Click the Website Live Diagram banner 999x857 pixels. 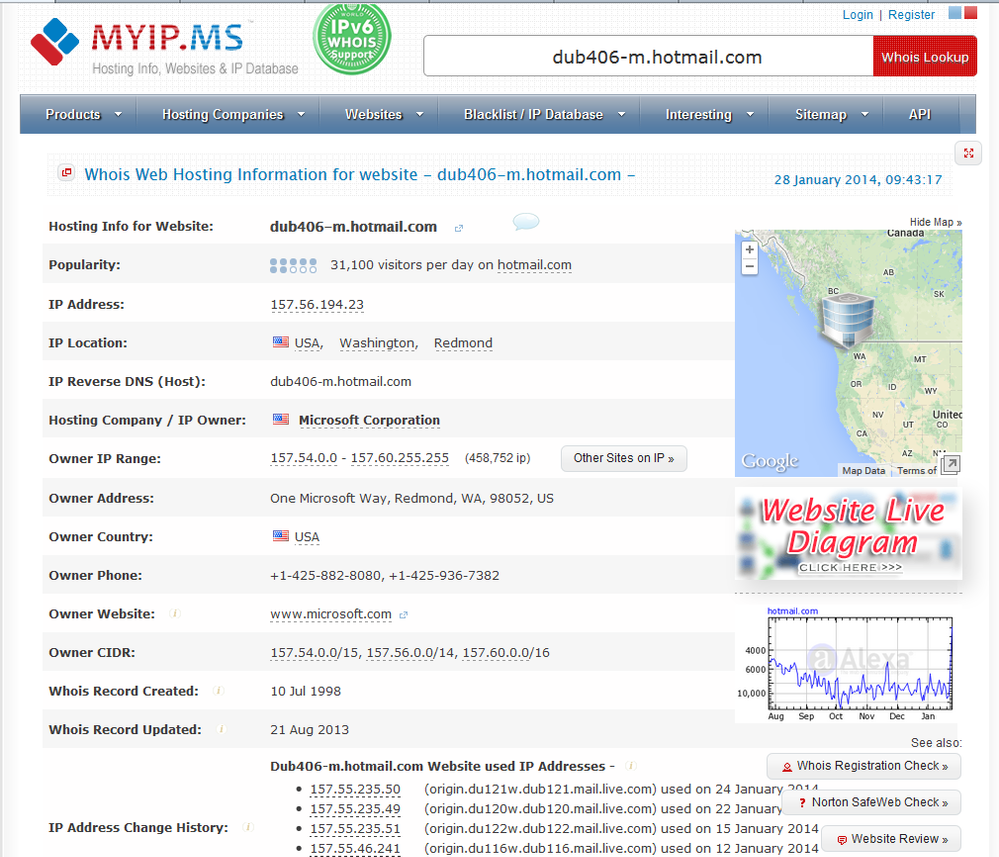click(x=849, y=535)
